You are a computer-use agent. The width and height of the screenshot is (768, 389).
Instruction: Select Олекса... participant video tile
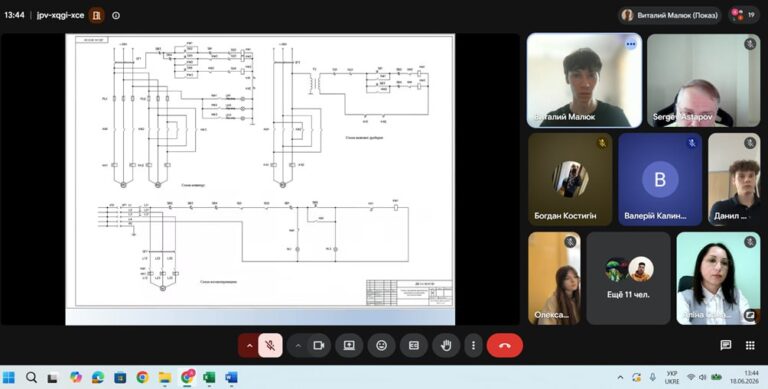point(554,278)
